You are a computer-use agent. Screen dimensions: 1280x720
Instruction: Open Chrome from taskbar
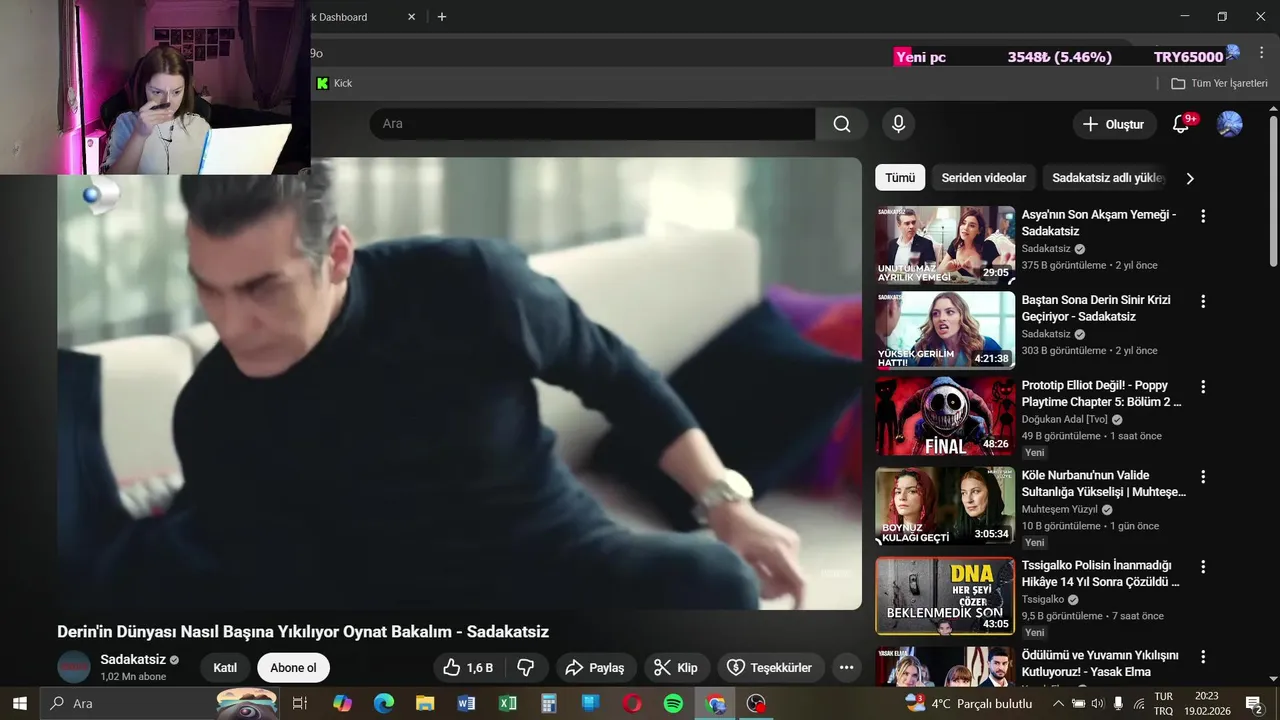715,703
